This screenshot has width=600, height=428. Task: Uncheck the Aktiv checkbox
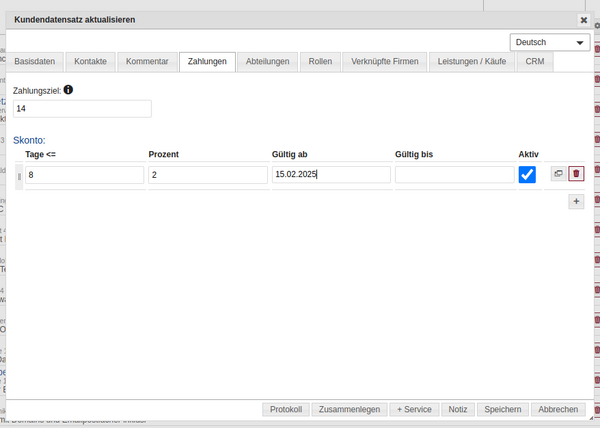[528, 174]
